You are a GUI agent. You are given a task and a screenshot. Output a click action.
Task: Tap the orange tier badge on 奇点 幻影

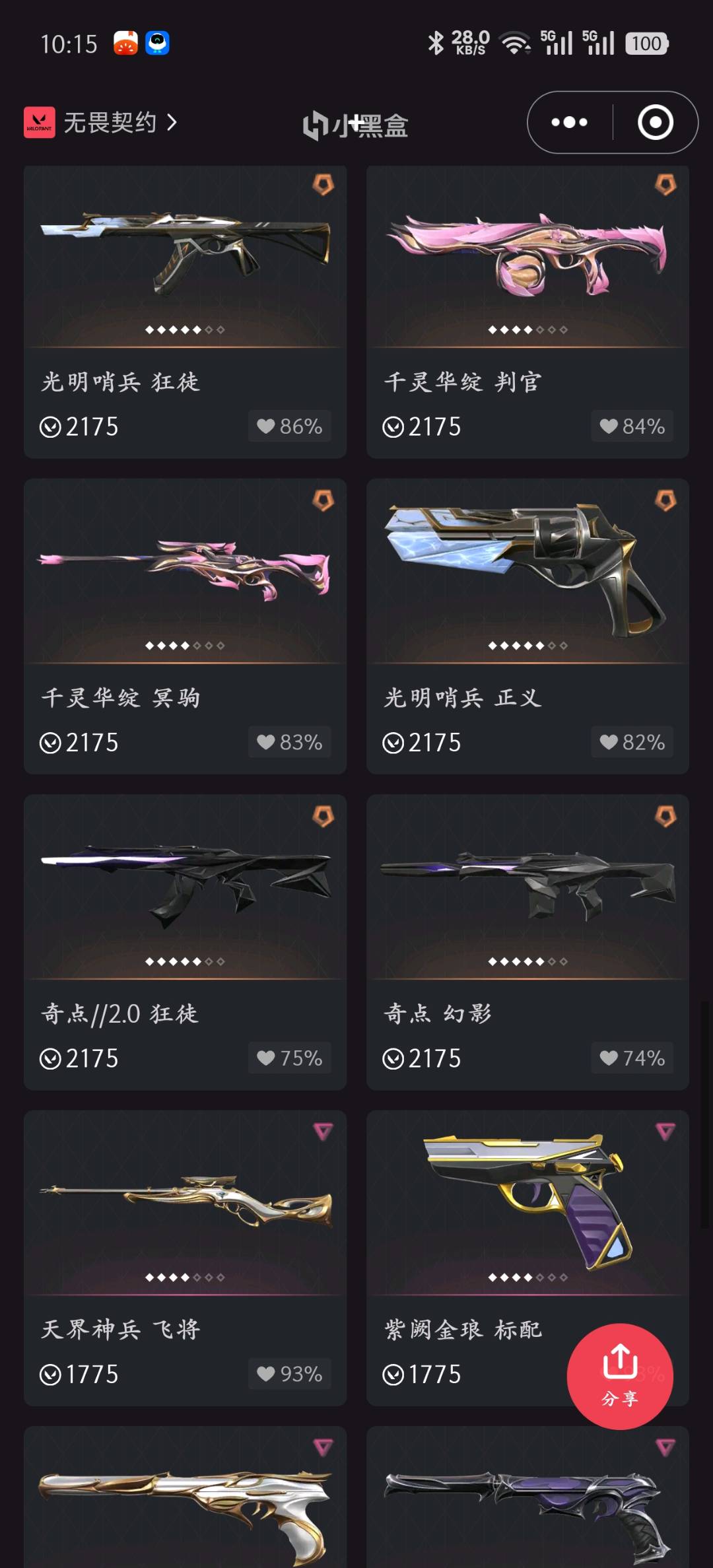[665, 817]
